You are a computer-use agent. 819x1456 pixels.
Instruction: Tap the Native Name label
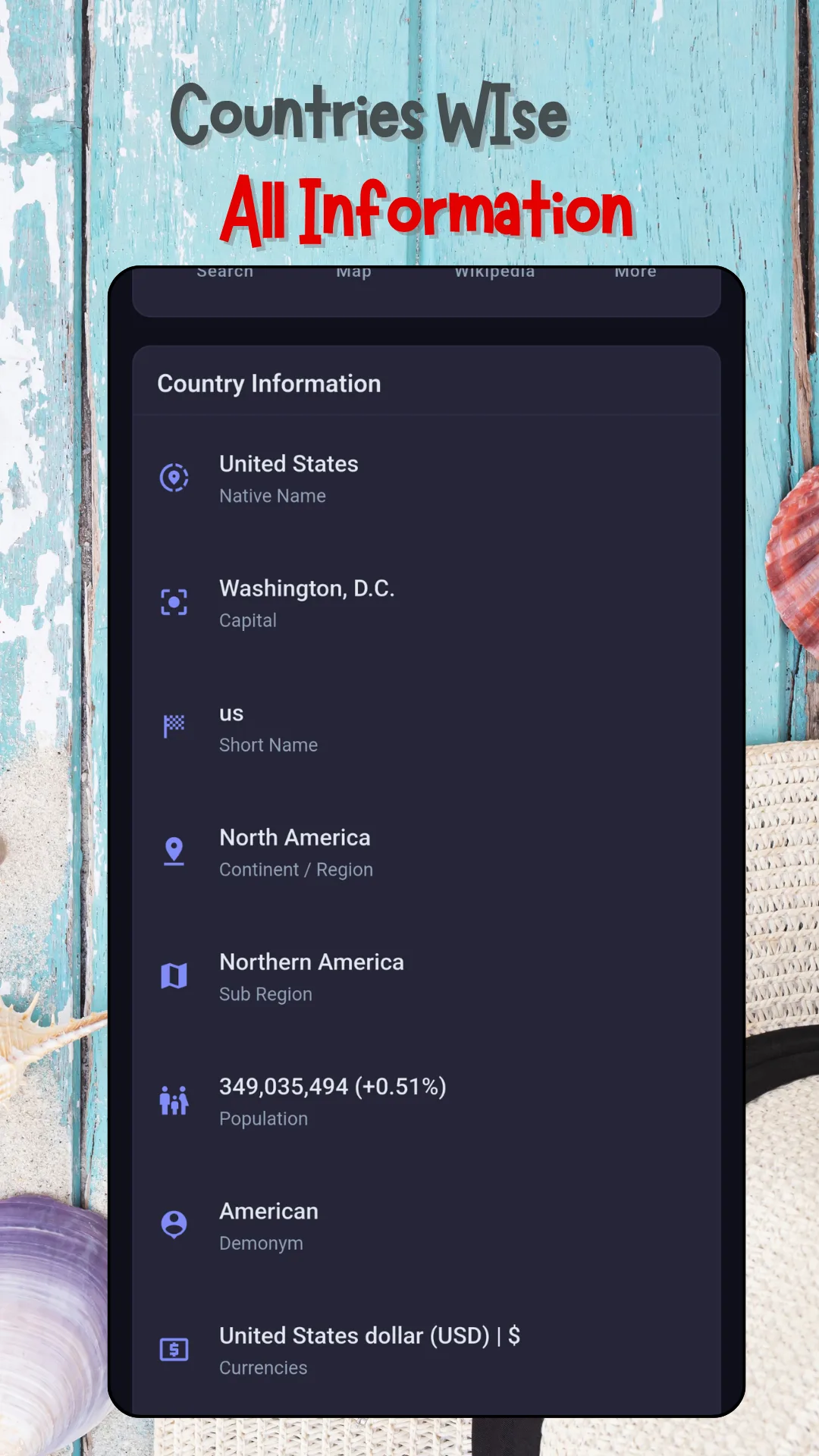(x=273, y=496)
